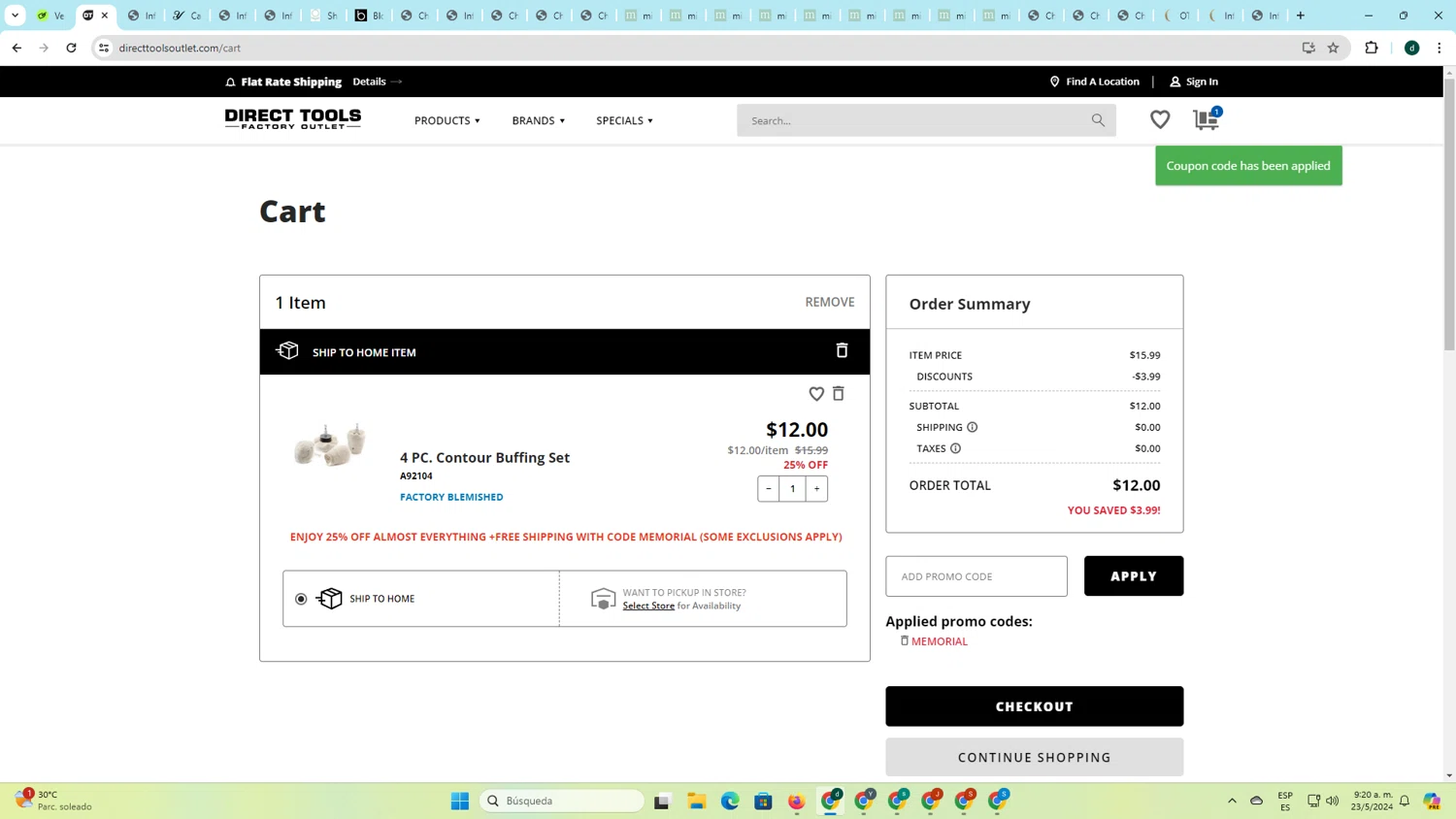1456x819 pixels.
Task: Click the browser back arrow
Action: pos(17,48)
